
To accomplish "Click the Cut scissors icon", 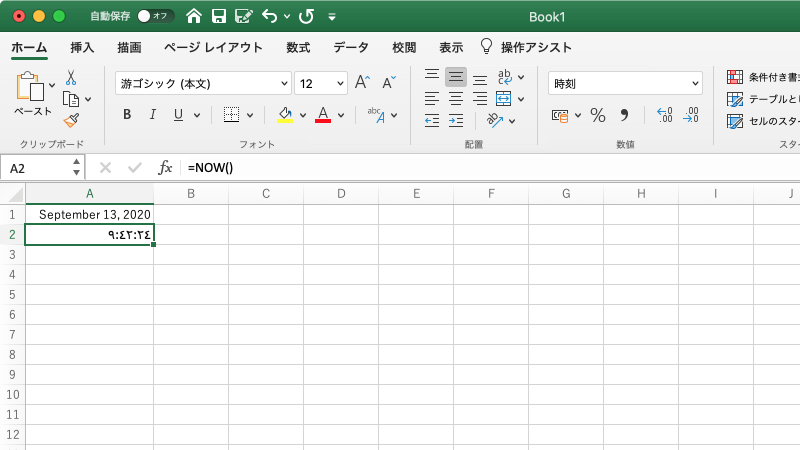I will (x=71, y=78).
